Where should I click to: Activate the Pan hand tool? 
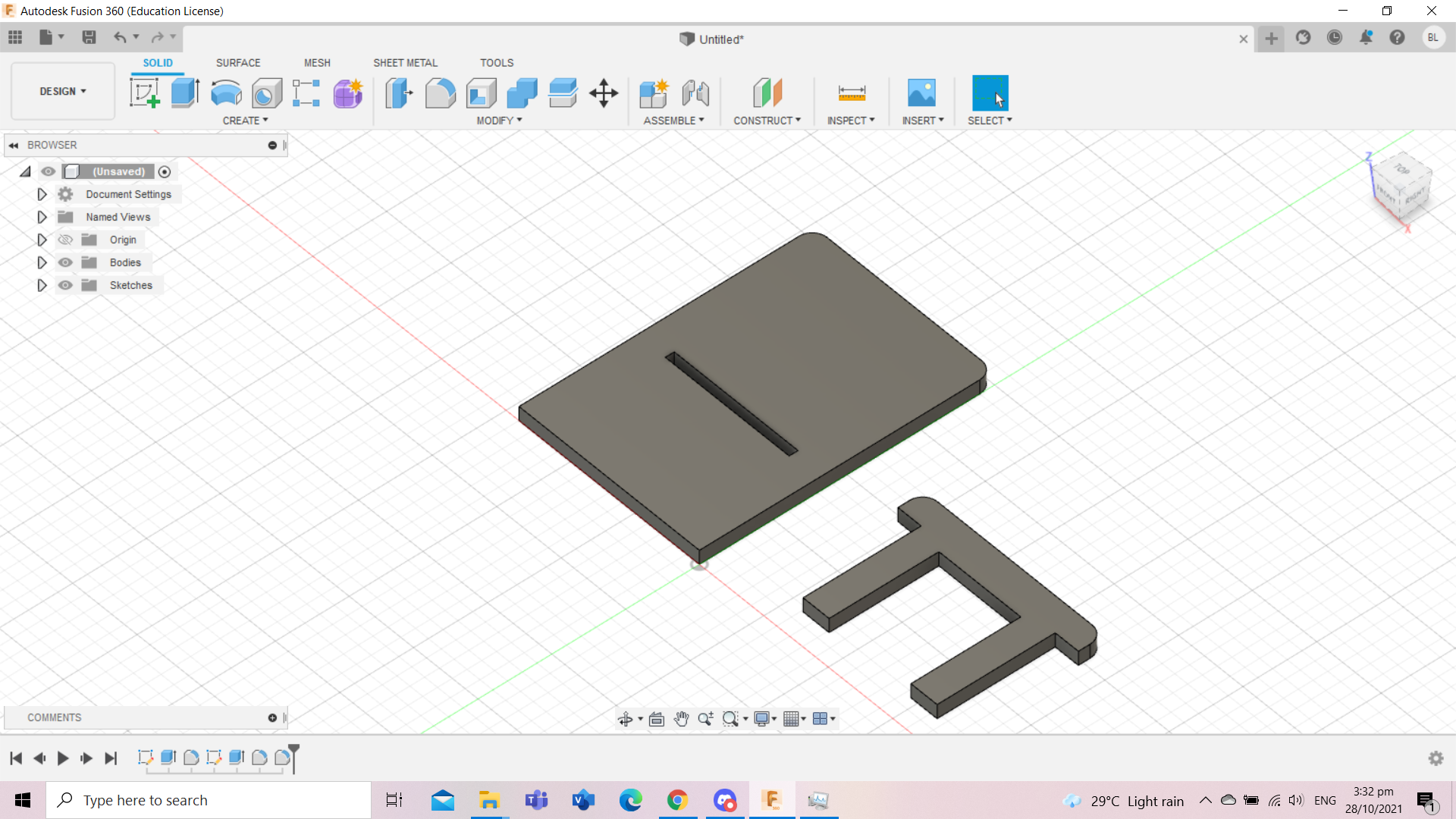[x=681, y=719]
